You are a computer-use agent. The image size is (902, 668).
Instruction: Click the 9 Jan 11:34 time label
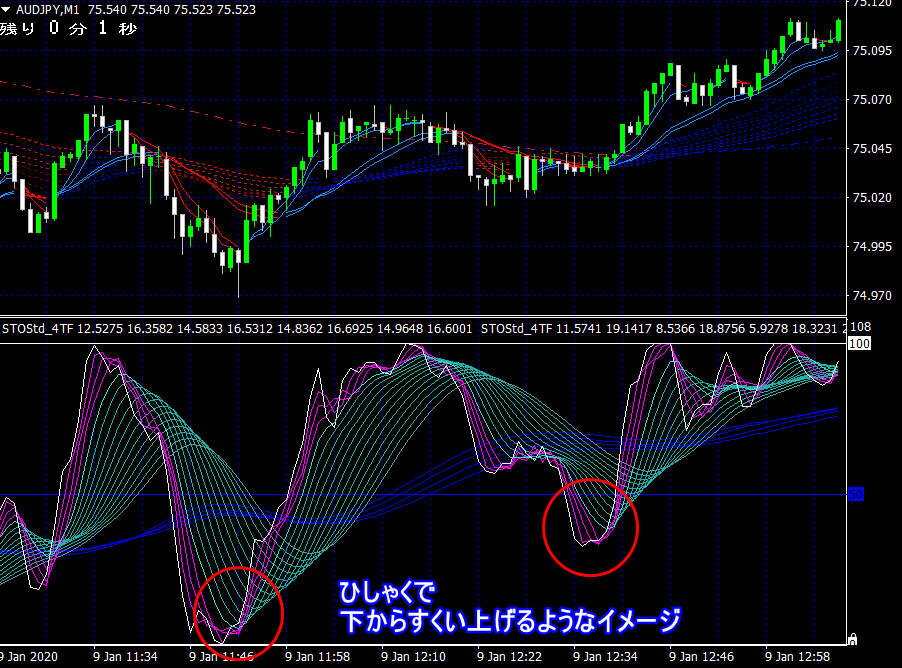[x=125, y=656]
